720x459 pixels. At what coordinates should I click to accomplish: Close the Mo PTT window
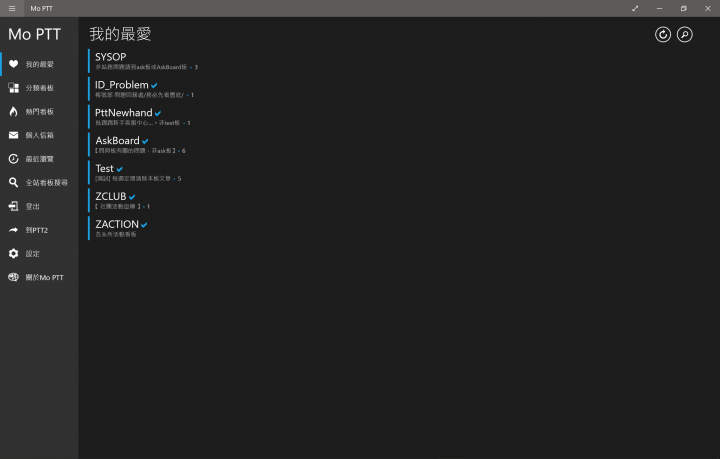pyautogui.click(x=708, y=8)
